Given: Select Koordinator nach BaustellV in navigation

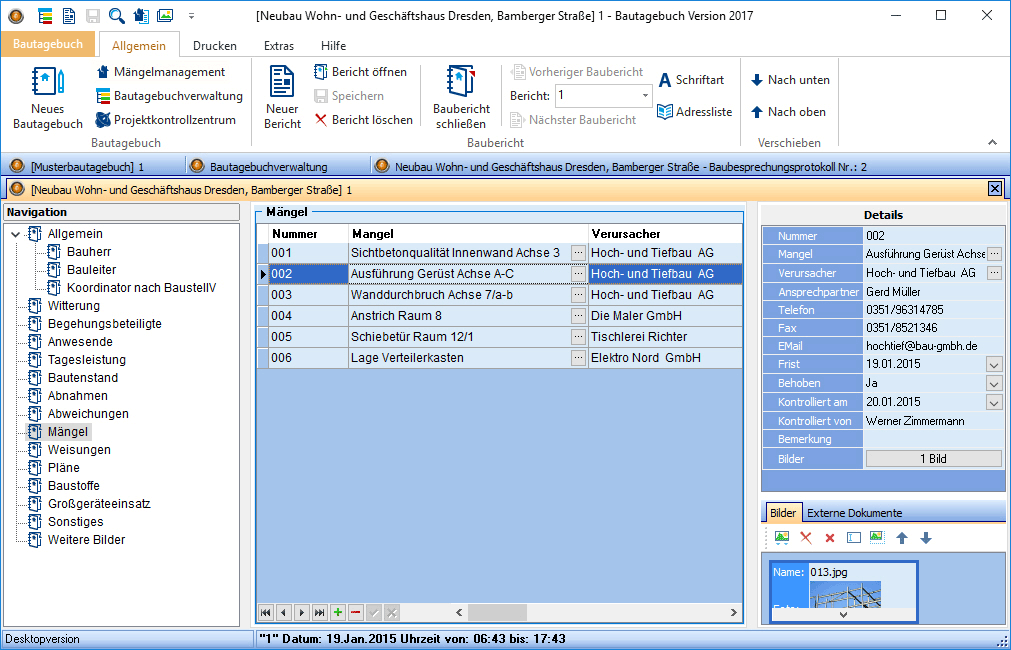Looking at the screenshot, I should pyautogui.click(x=141, y=288).
